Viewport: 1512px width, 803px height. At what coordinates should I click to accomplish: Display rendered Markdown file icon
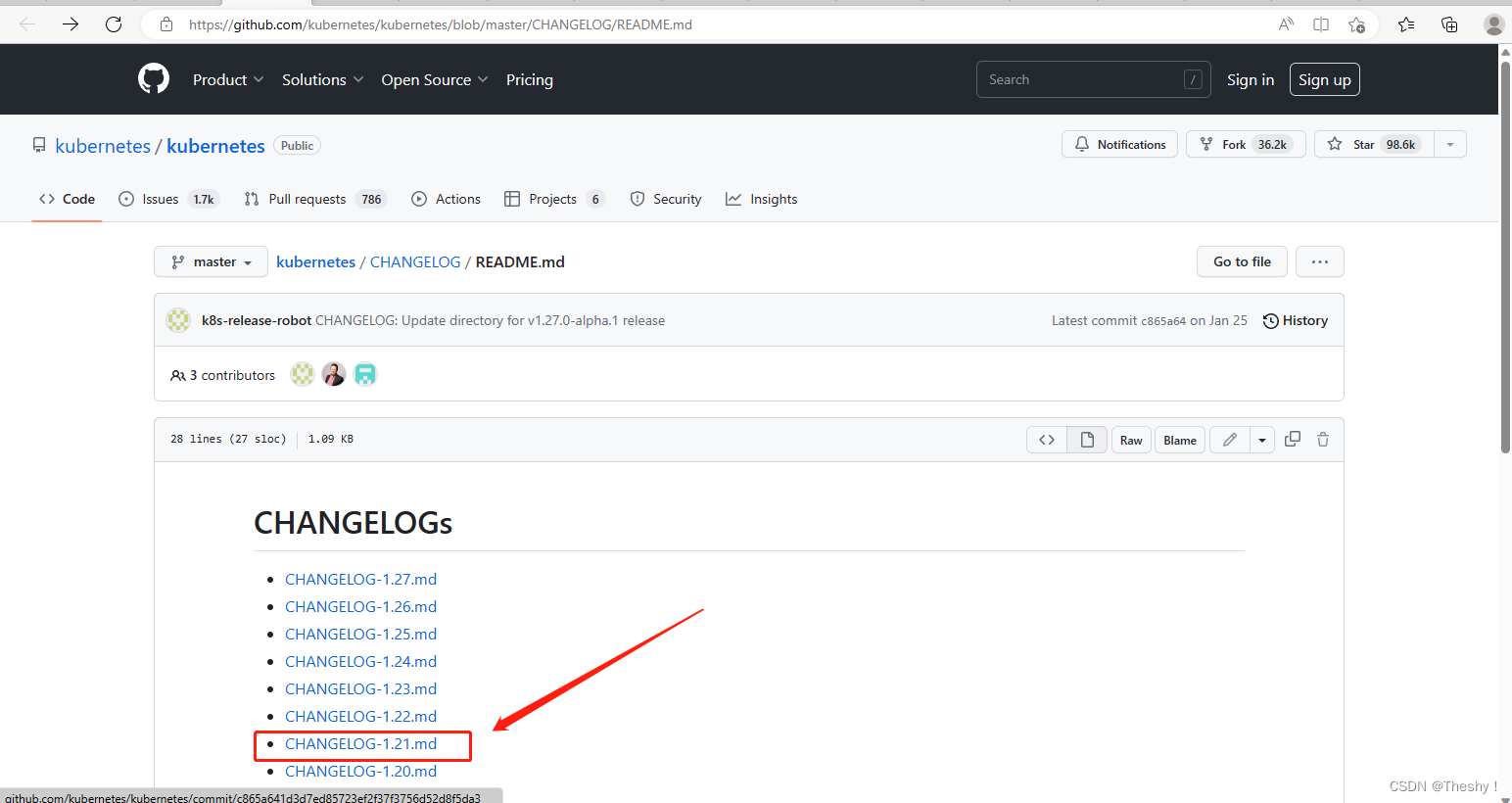click(x=1086, y=440)
